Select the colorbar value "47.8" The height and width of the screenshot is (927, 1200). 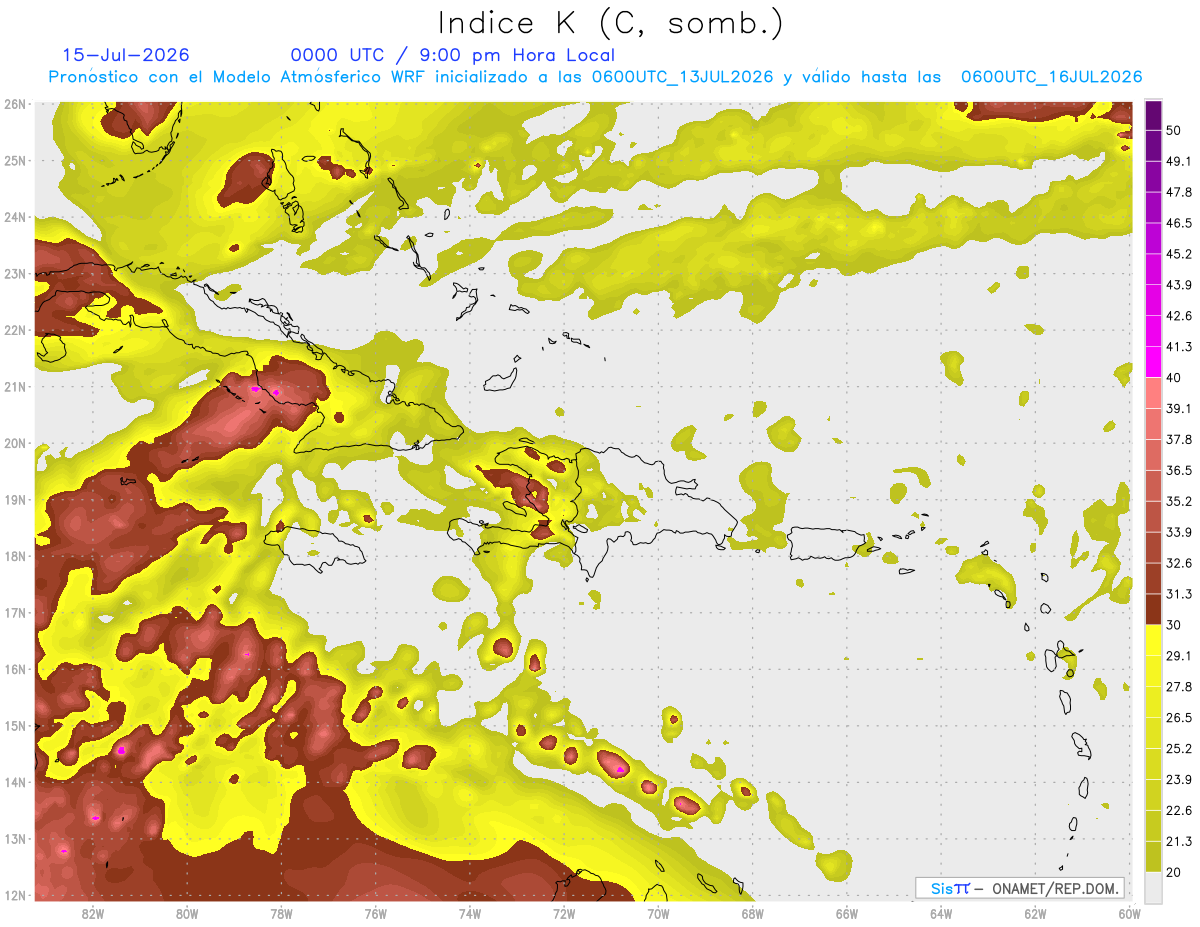tap(1178, 192)
